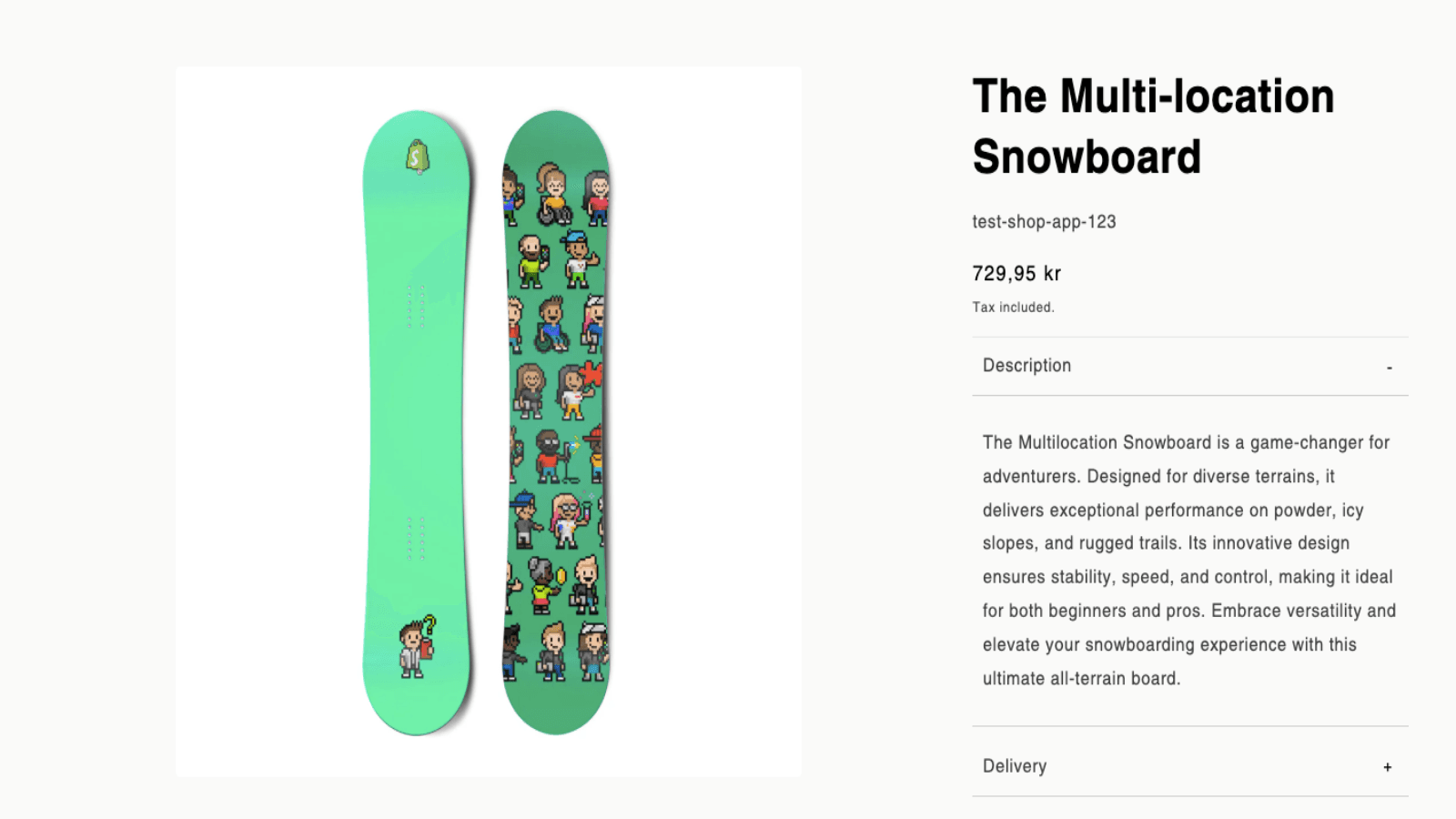Click the pink-haired character with glasses
Image resolution: width=1456 pixels, height=819 pixels.
pos(567,520)
